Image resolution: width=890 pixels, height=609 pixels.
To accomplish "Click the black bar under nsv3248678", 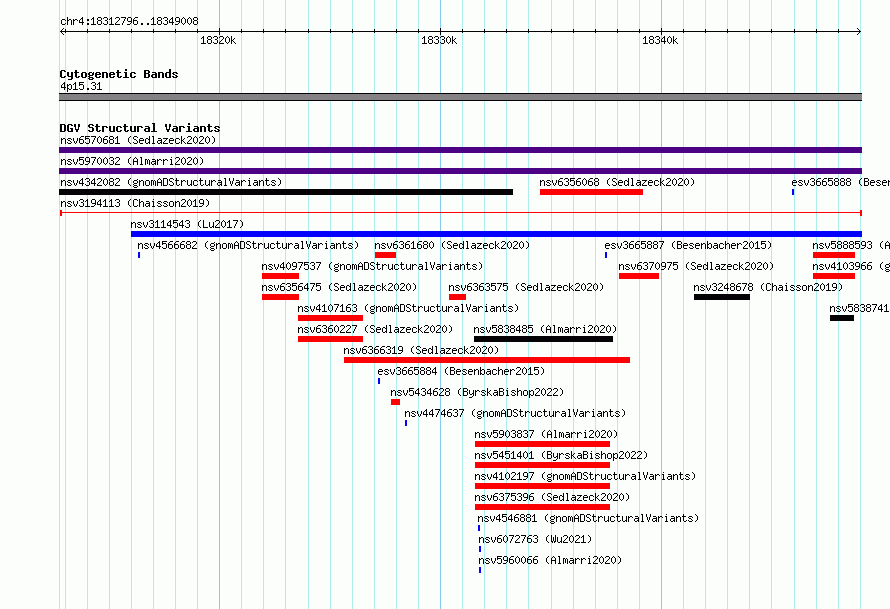I will [722, 297].
